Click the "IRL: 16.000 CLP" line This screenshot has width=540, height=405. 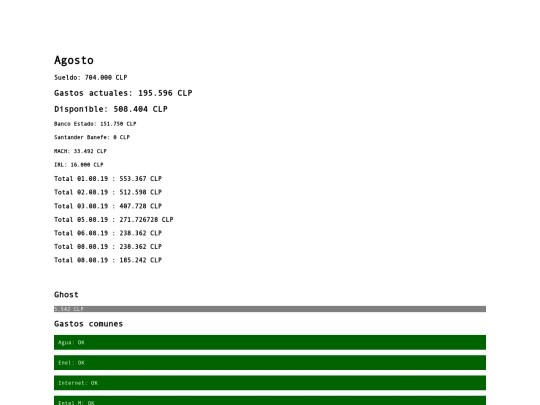click(x=79, y=165)
